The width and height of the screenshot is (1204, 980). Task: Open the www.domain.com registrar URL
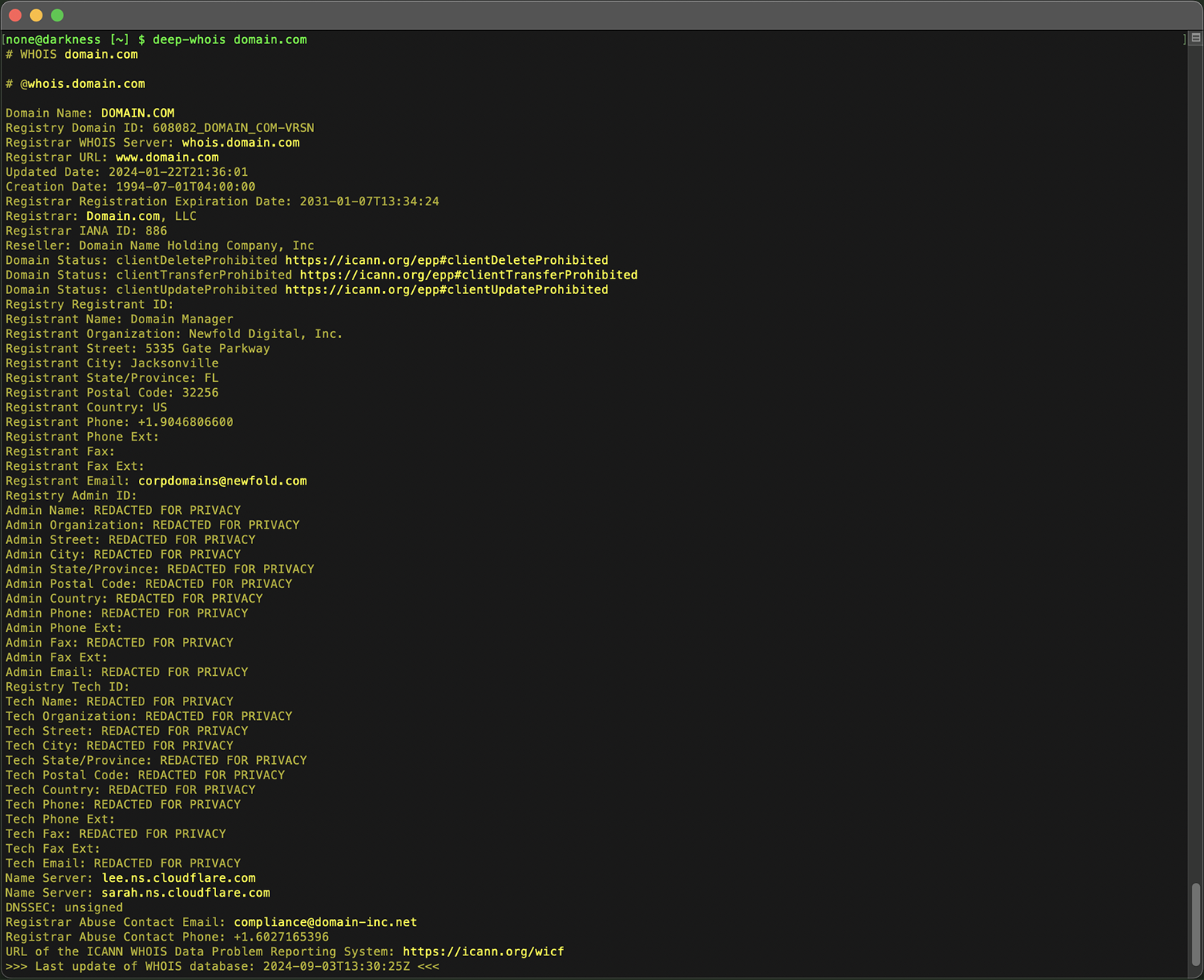click(166, 157)
